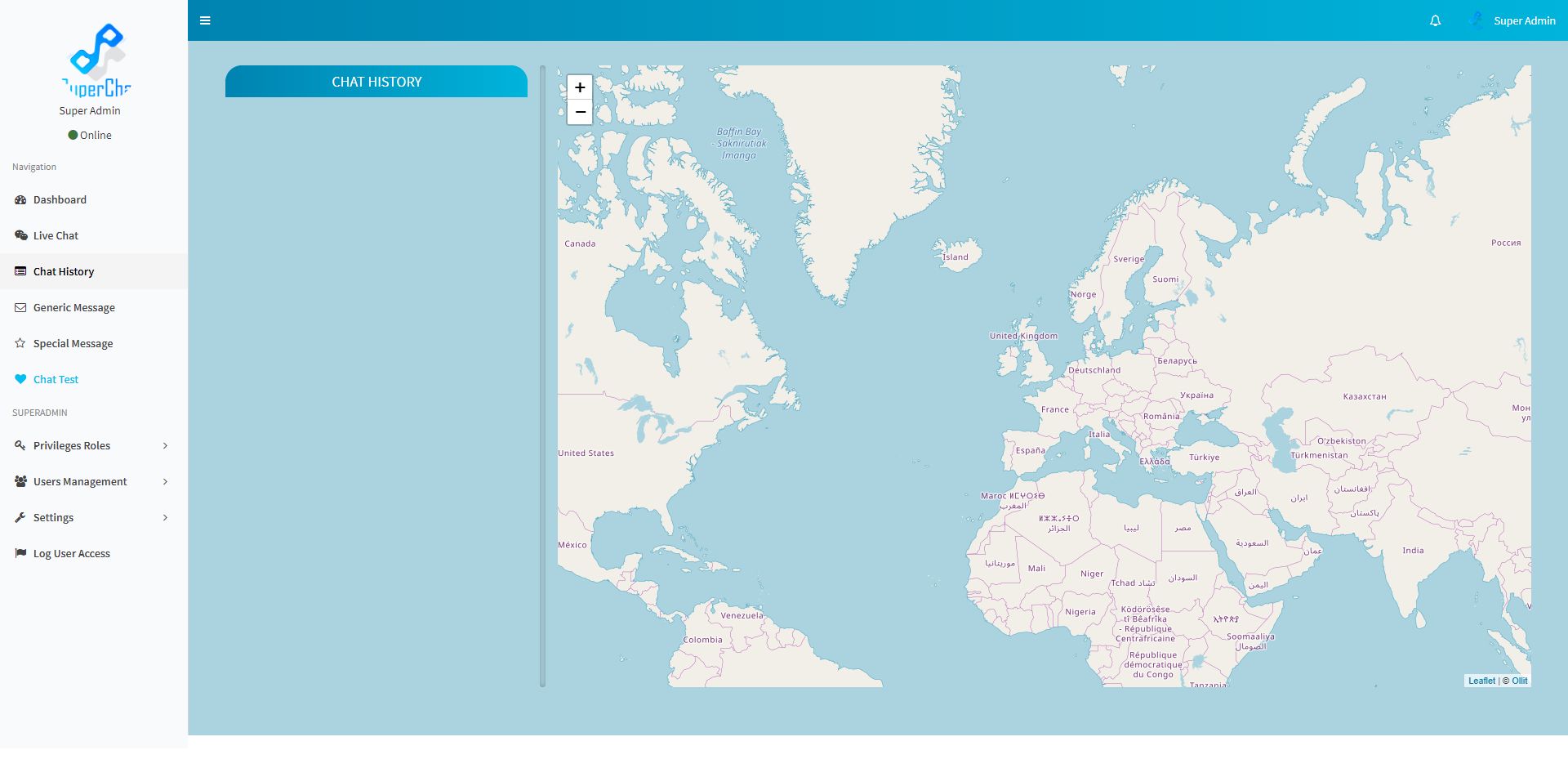Click the România label on the map
1568x777 pixels.
[x=1161, y=417]
